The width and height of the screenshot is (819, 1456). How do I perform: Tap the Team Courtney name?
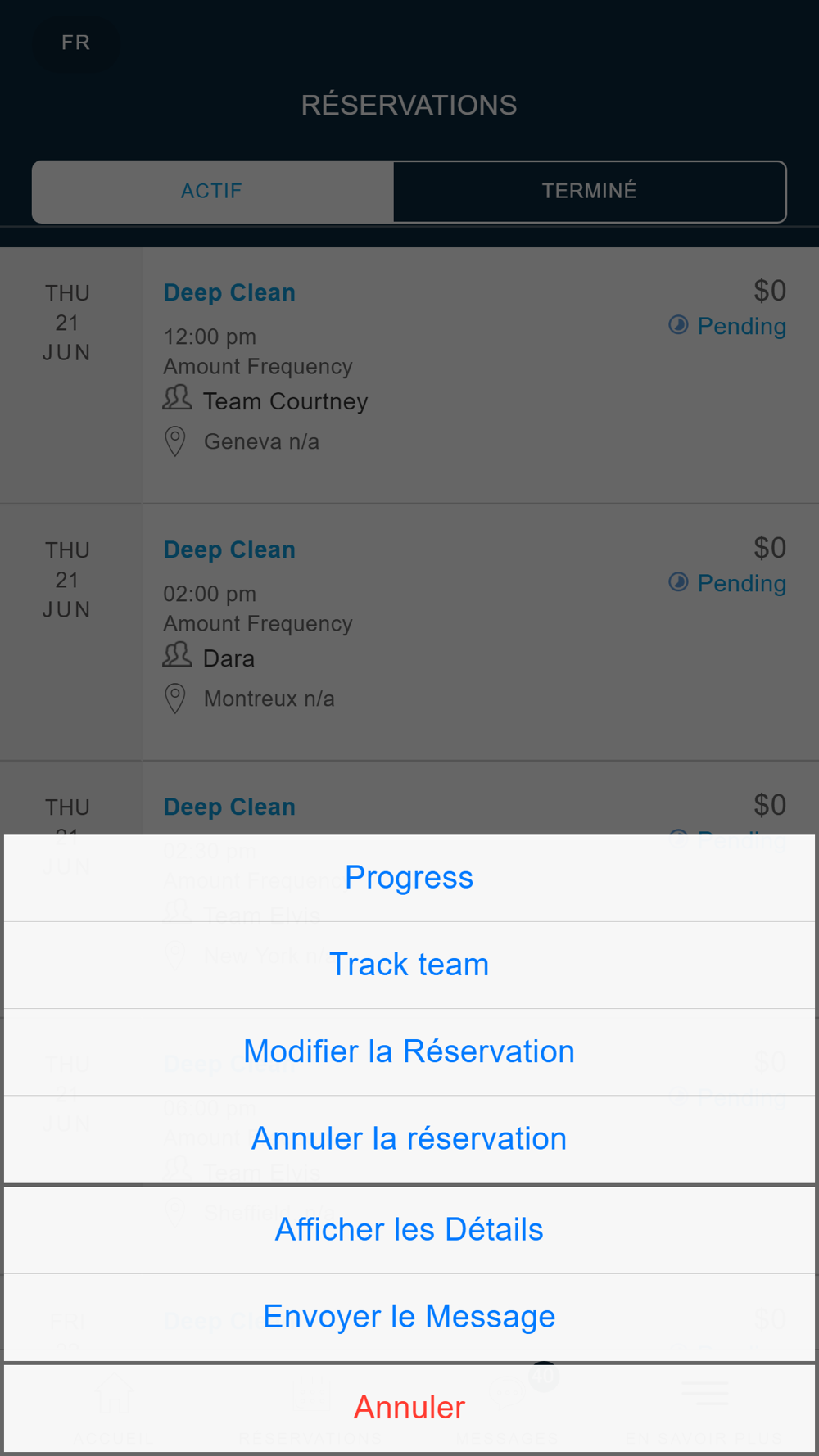pyautogui.click(x=286, y=401)
